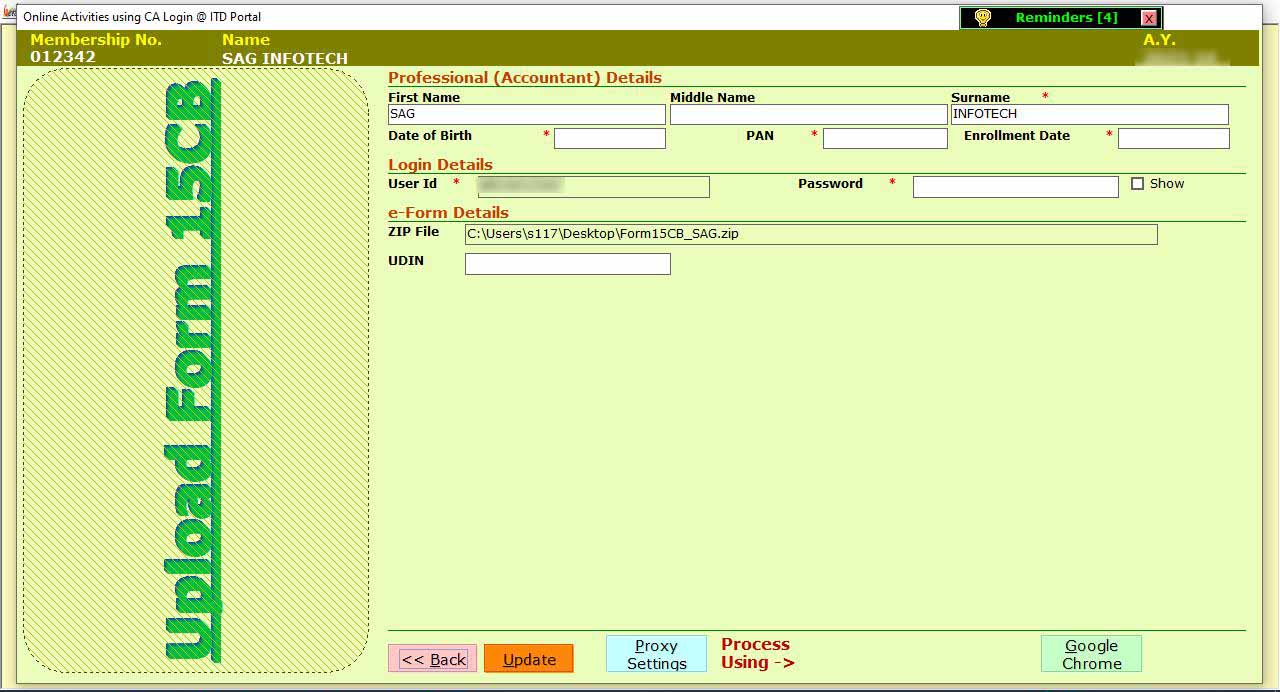The width and height of the screenshot is (1280, 692).
Task: Focus the PAN input field
Action: tap(884, 139)
